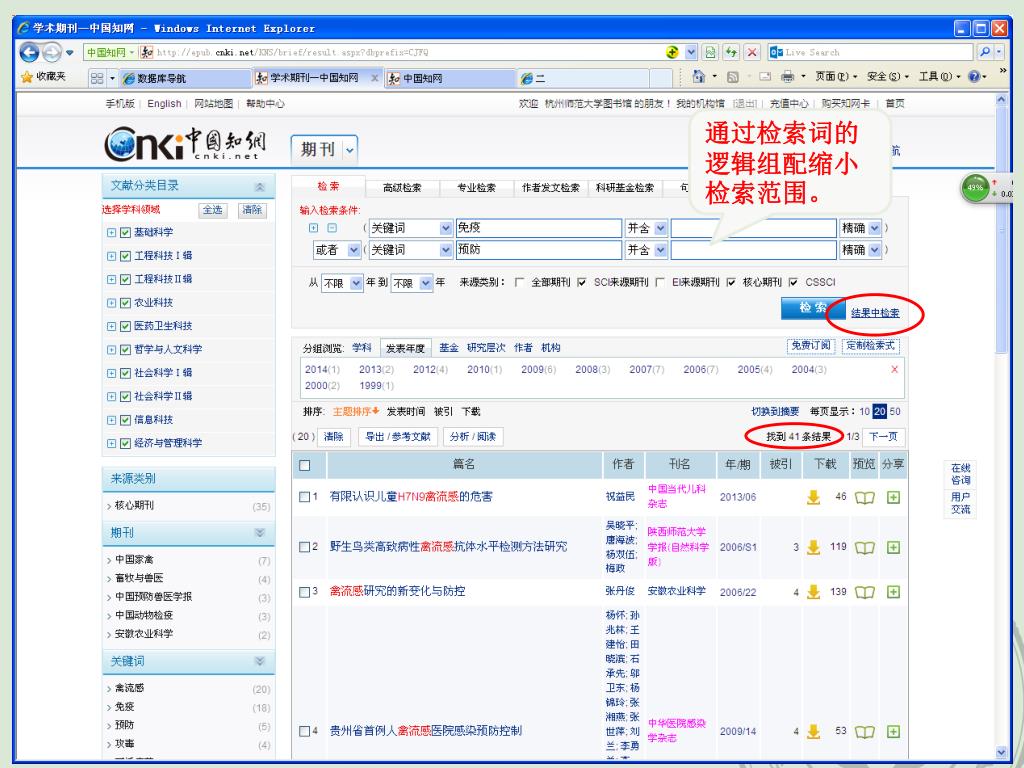Toggle the CSSCI checkbox

pyautogui.click(x=793, y=282)
